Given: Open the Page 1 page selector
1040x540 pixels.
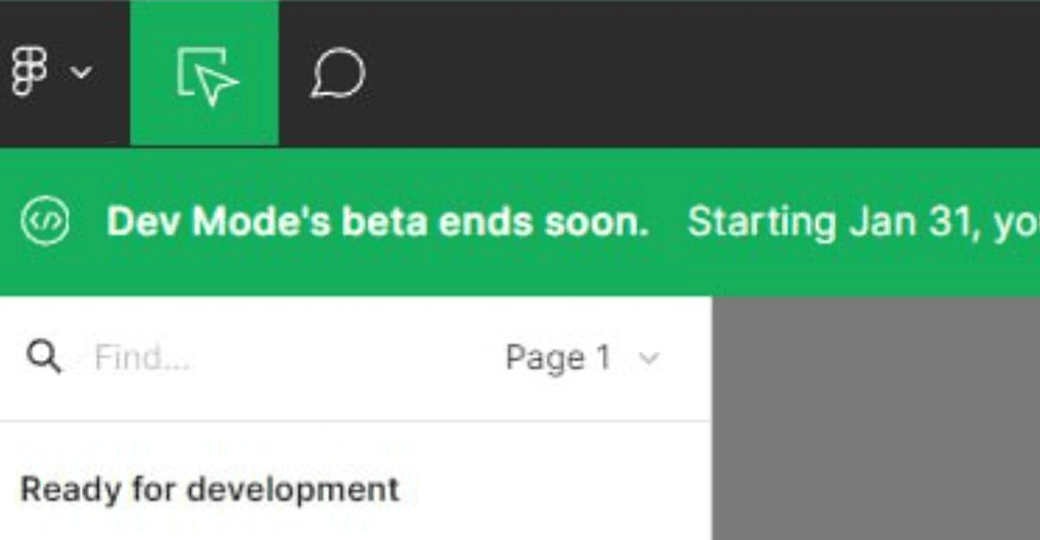Looking at the screenshot, I should tap(582, 358).
